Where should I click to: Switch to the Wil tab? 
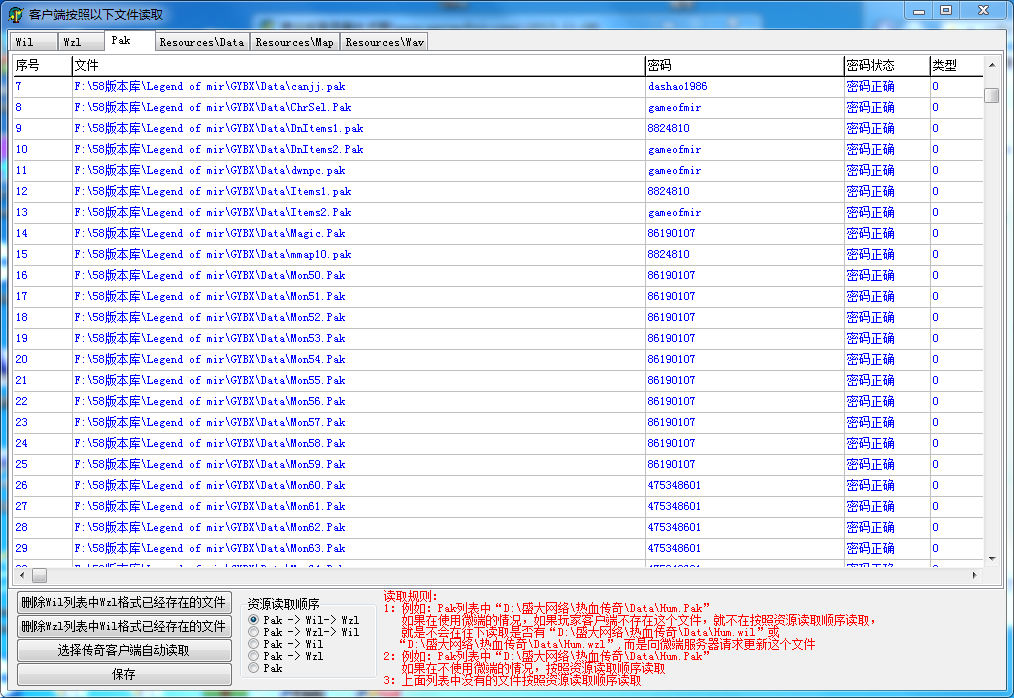[x=33, y=42]
